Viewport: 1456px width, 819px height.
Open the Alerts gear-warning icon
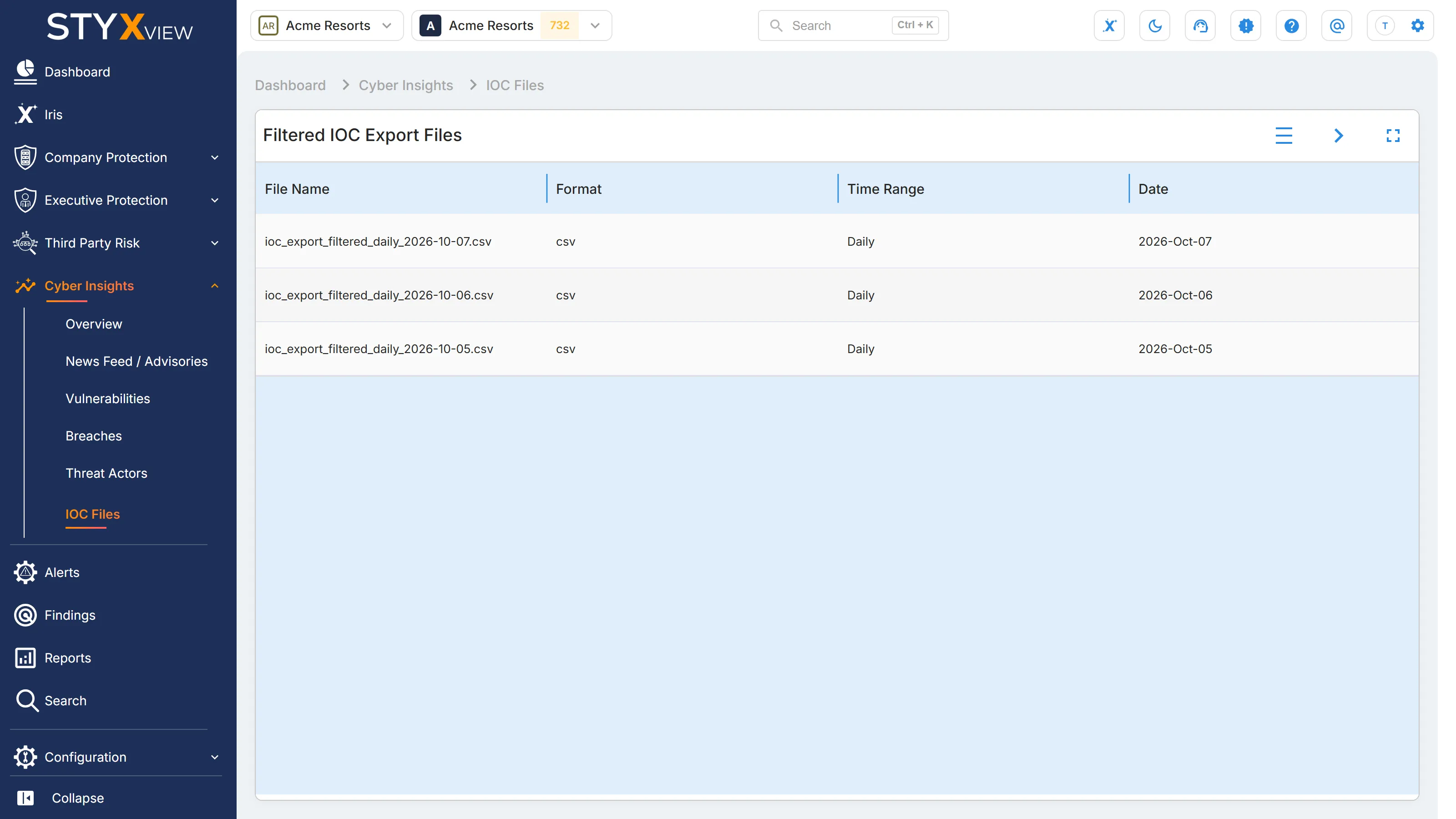click(25, 572)
